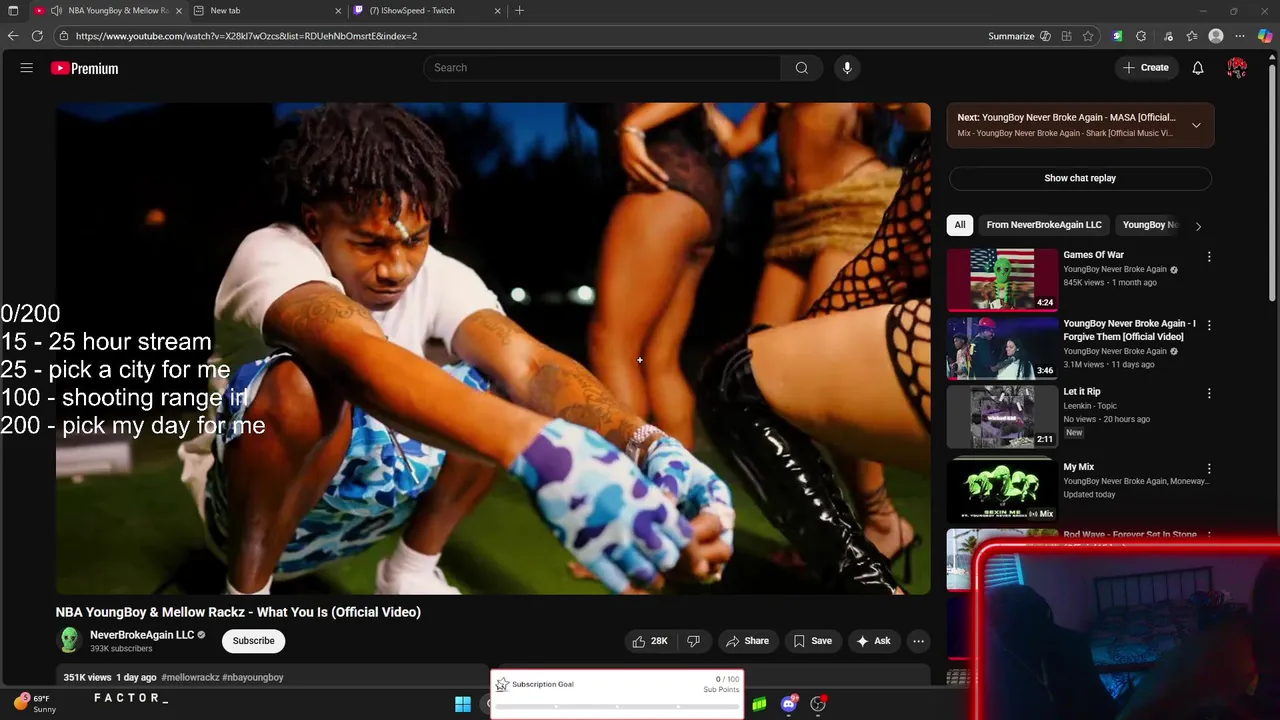Like the video showing 28K likes
Screen dimensions: 1280x720
pos(650,641)
